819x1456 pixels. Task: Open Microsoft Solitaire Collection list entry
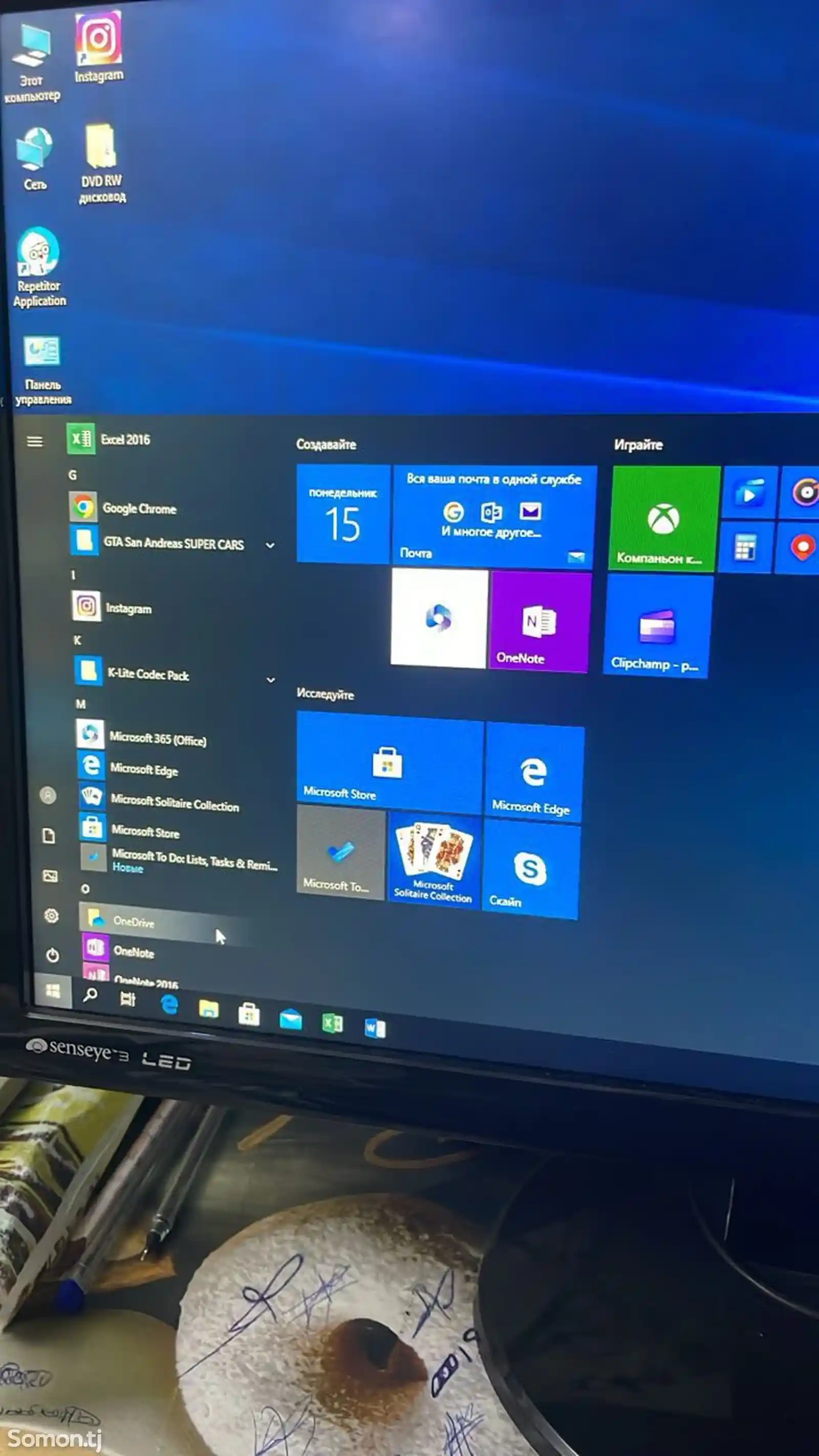[x=159, y=799]
